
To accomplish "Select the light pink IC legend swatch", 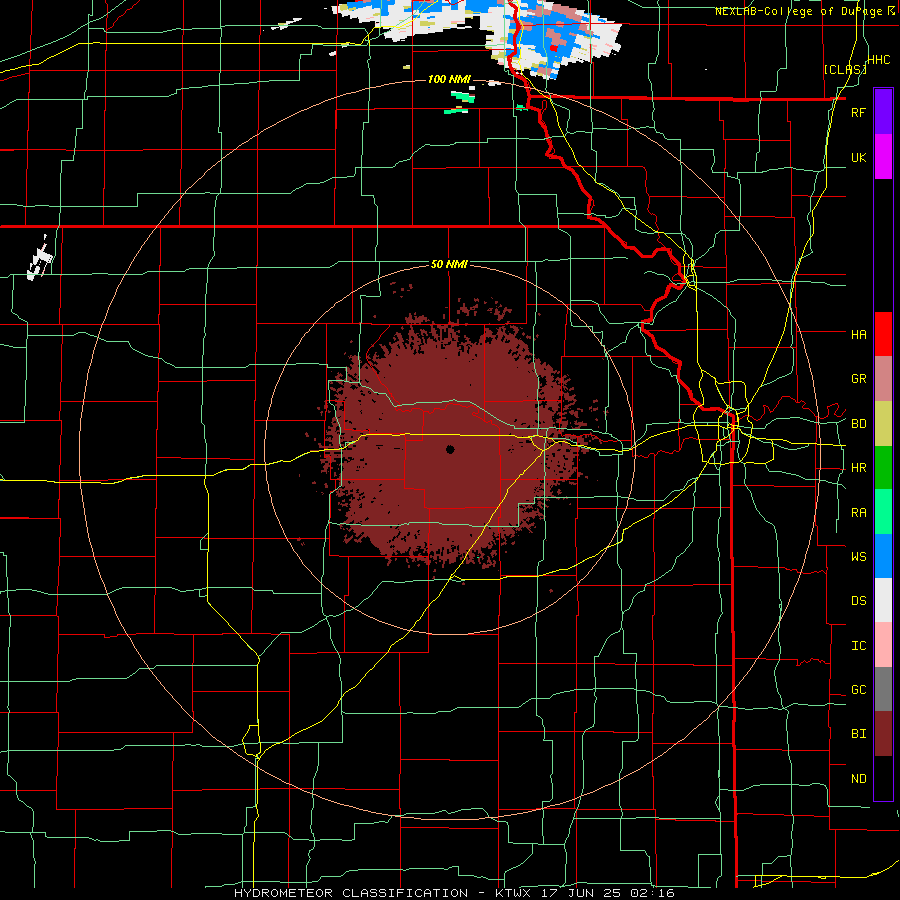I will 883,645.
